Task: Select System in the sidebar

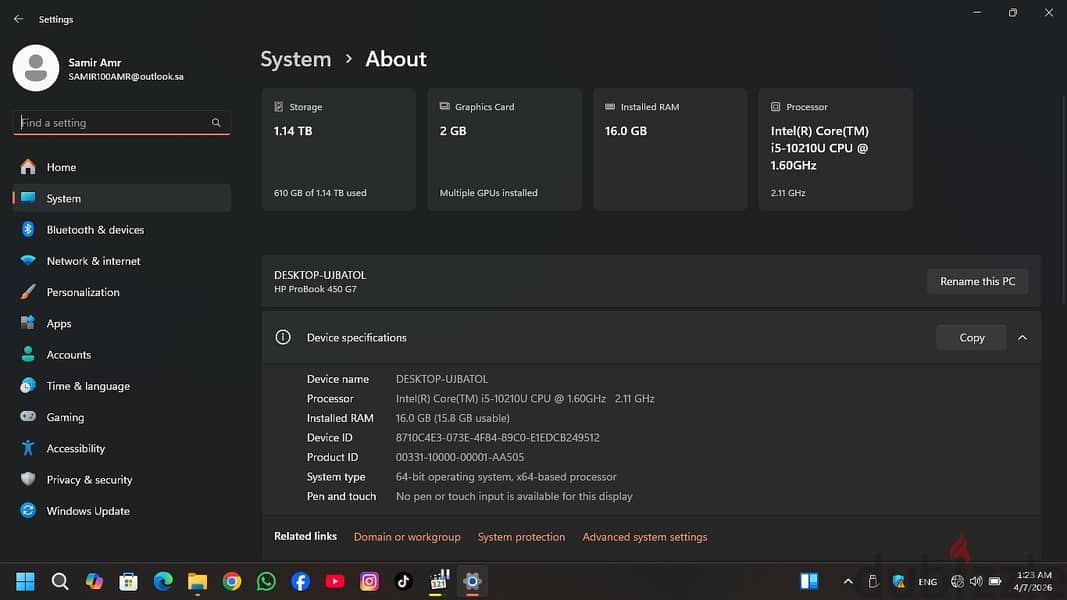Action: pyautogui.click(x=121, y=198)
